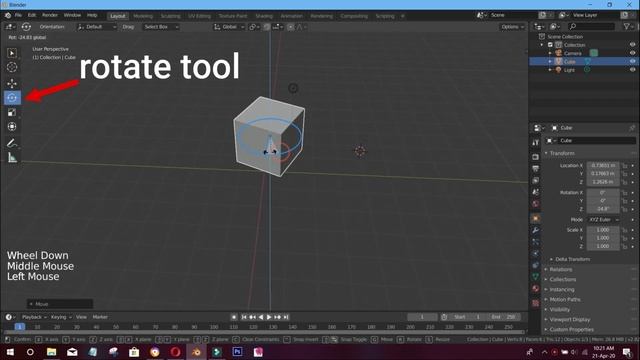The image size is (640, 360).
Task: Toggle proportional editing in the header
Action: (290, 27)
